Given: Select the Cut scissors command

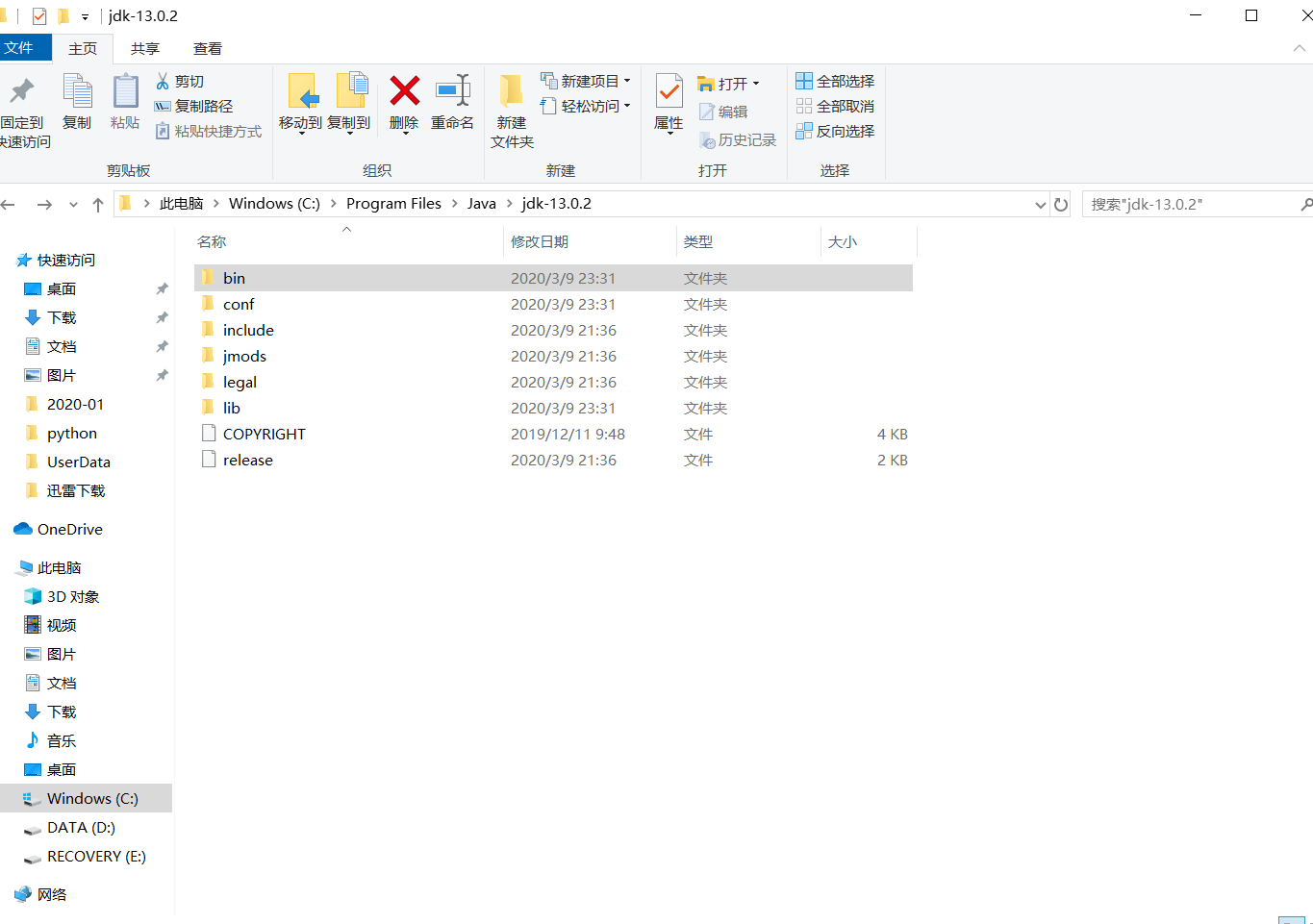Looking at the screenshot, I should pos(179,81).
